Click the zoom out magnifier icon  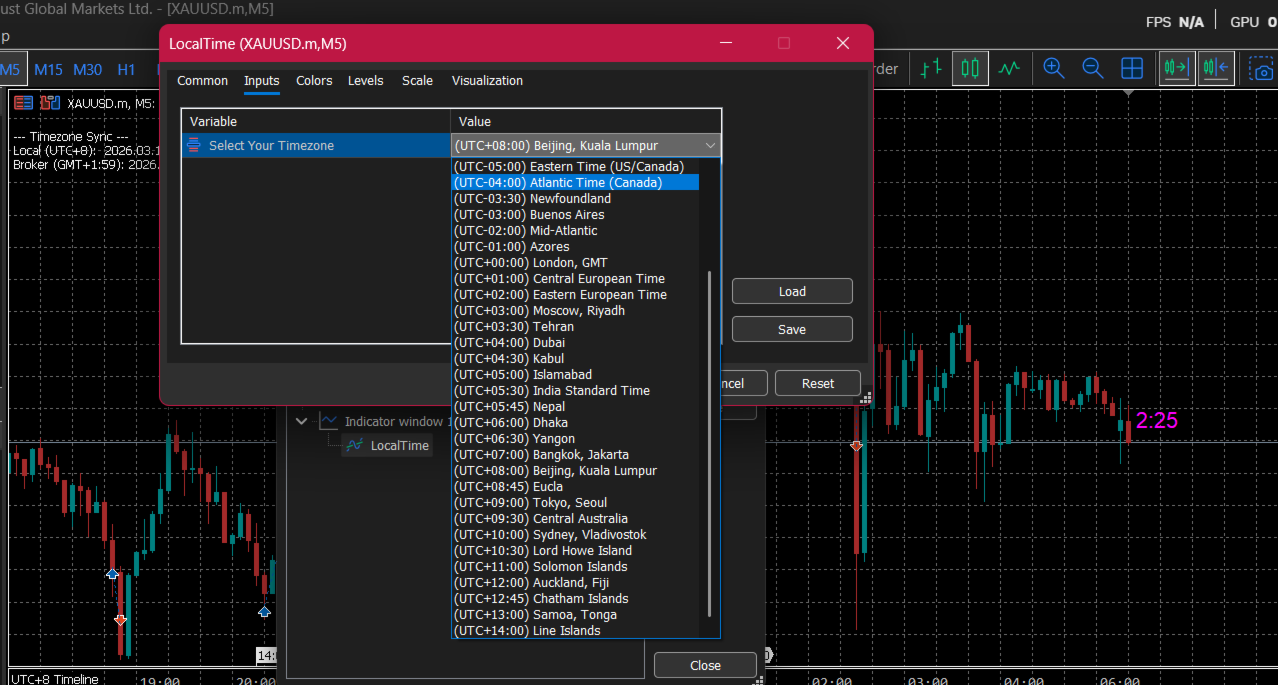tap(1092, 69)
